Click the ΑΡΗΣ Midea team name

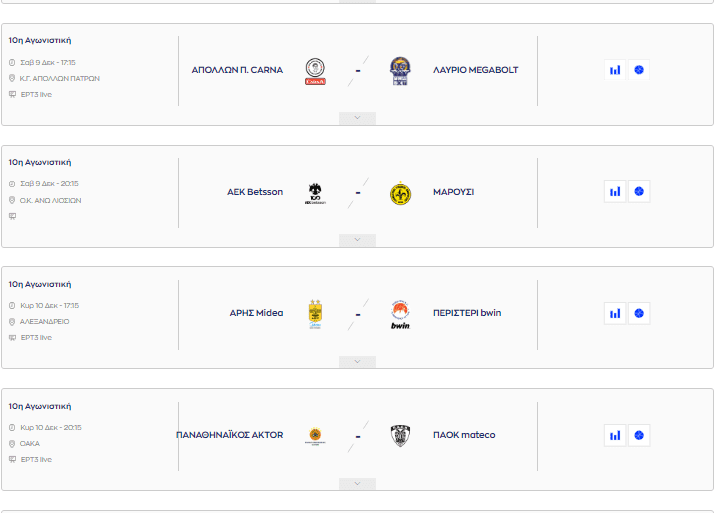pyautogui.click(x=256, y=313)
